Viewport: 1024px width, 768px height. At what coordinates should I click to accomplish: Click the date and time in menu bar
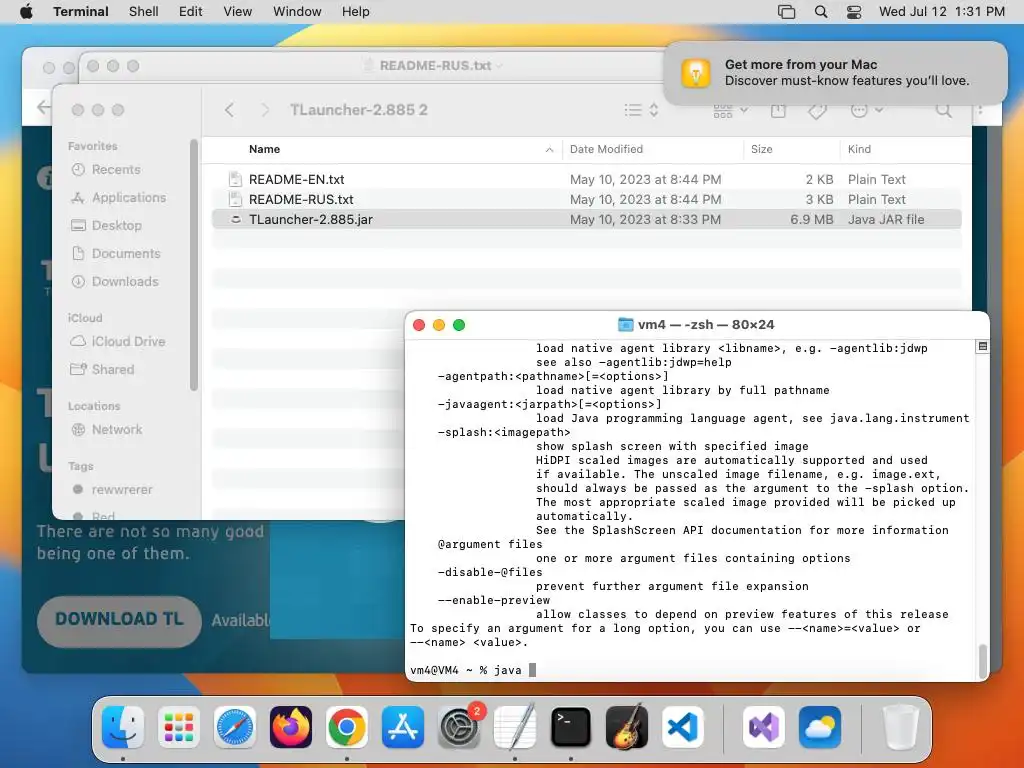click(942, 11)
